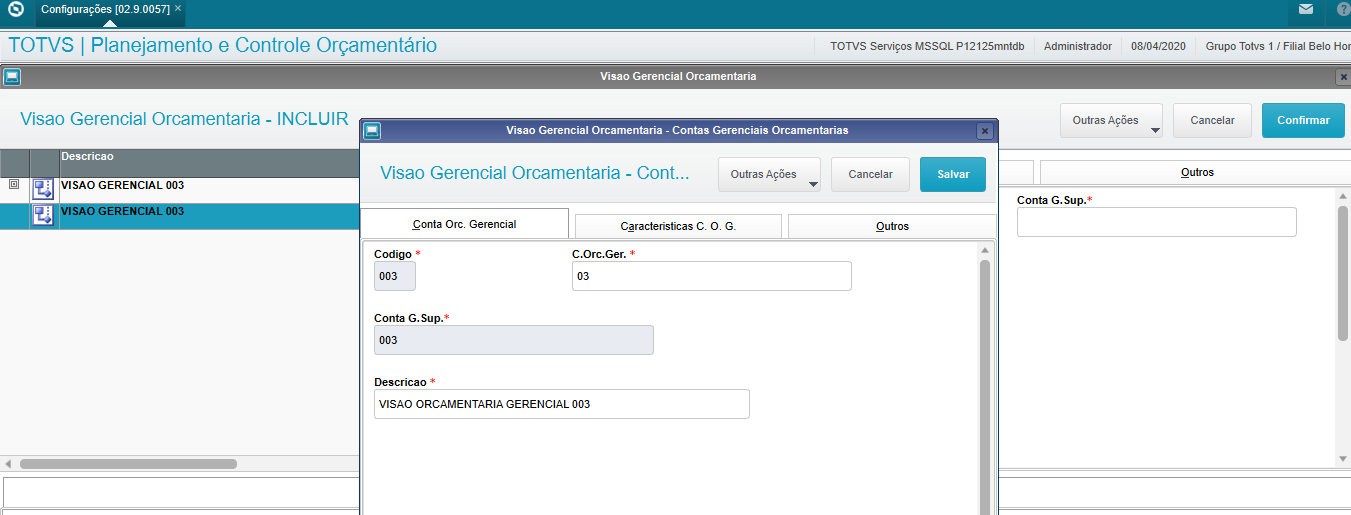The image size is (1351, 515).
Task: Click Cancelar in the main window
Action: coord(1212,120)
